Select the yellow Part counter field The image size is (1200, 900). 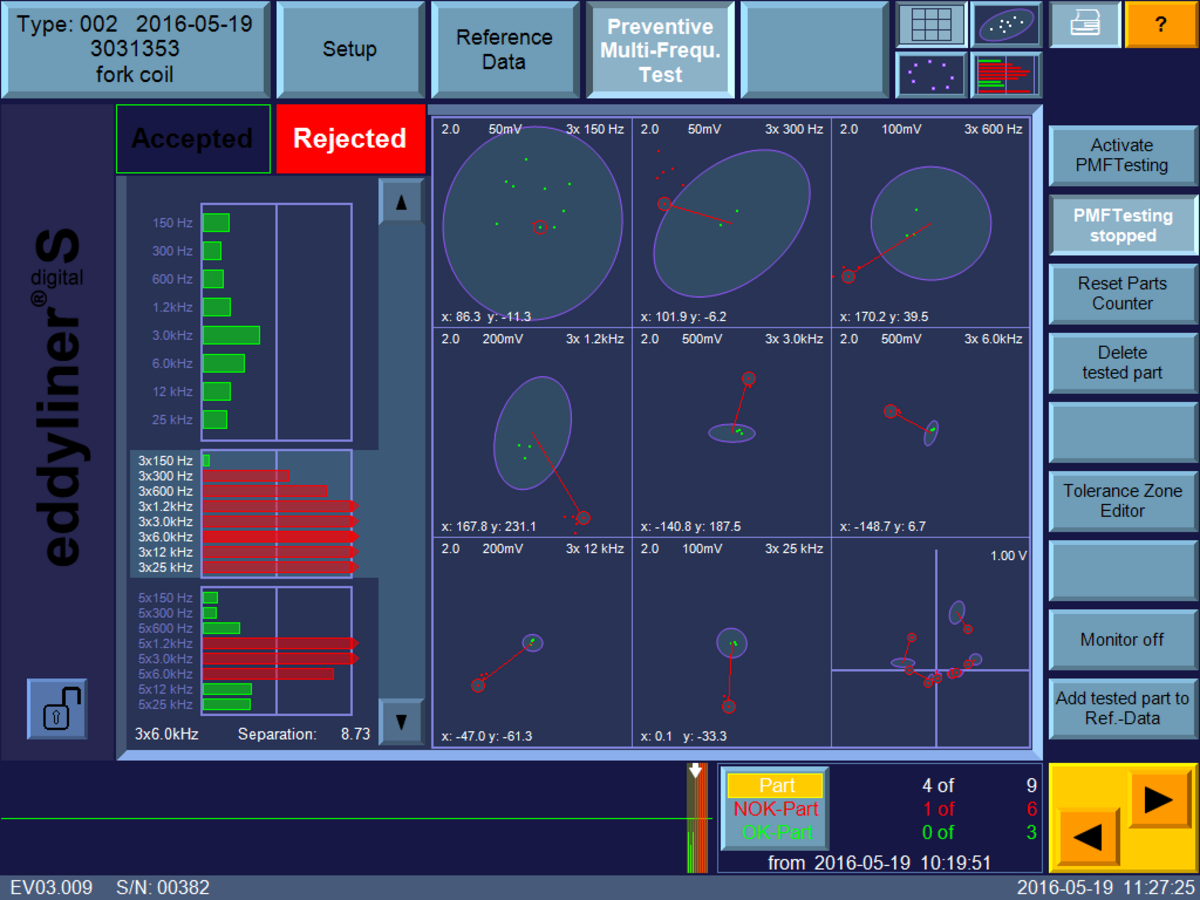[775, 785]
